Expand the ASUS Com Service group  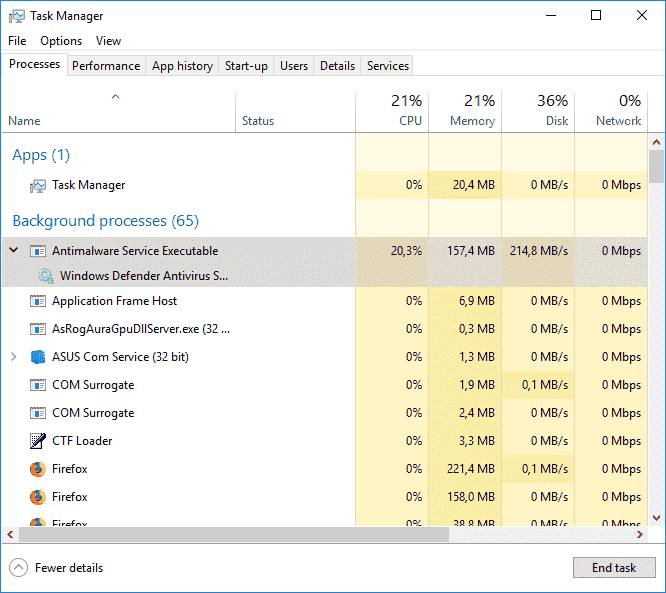[14, 357]
